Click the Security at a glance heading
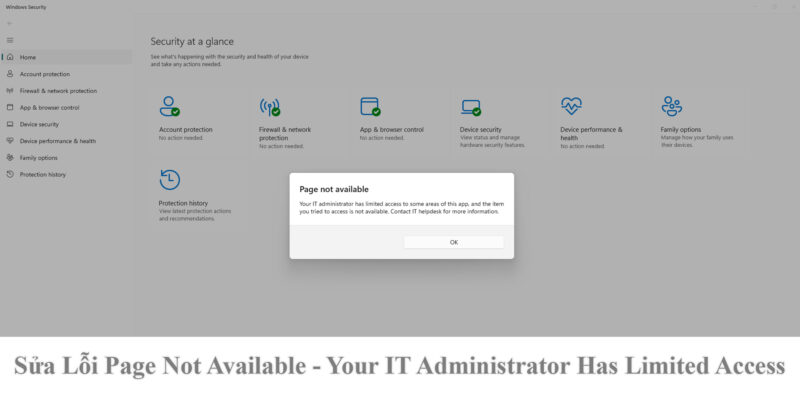 192,41
